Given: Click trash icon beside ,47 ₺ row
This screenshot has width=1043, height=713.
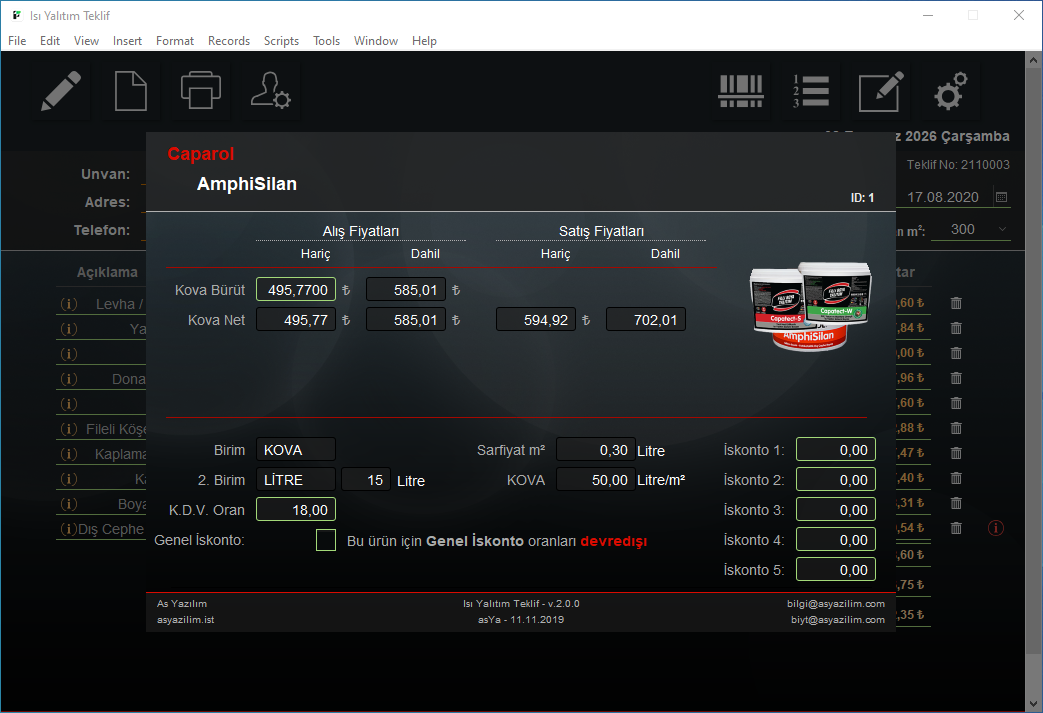Looking at the screenshot, I should click(956, 453).
